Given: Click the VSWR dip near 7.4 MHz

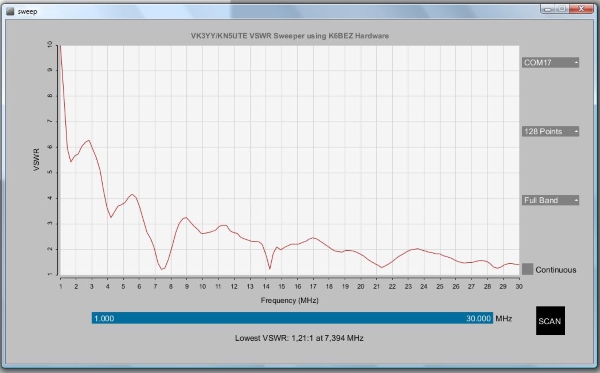Looking at the screenshot, I should (162, 269).
